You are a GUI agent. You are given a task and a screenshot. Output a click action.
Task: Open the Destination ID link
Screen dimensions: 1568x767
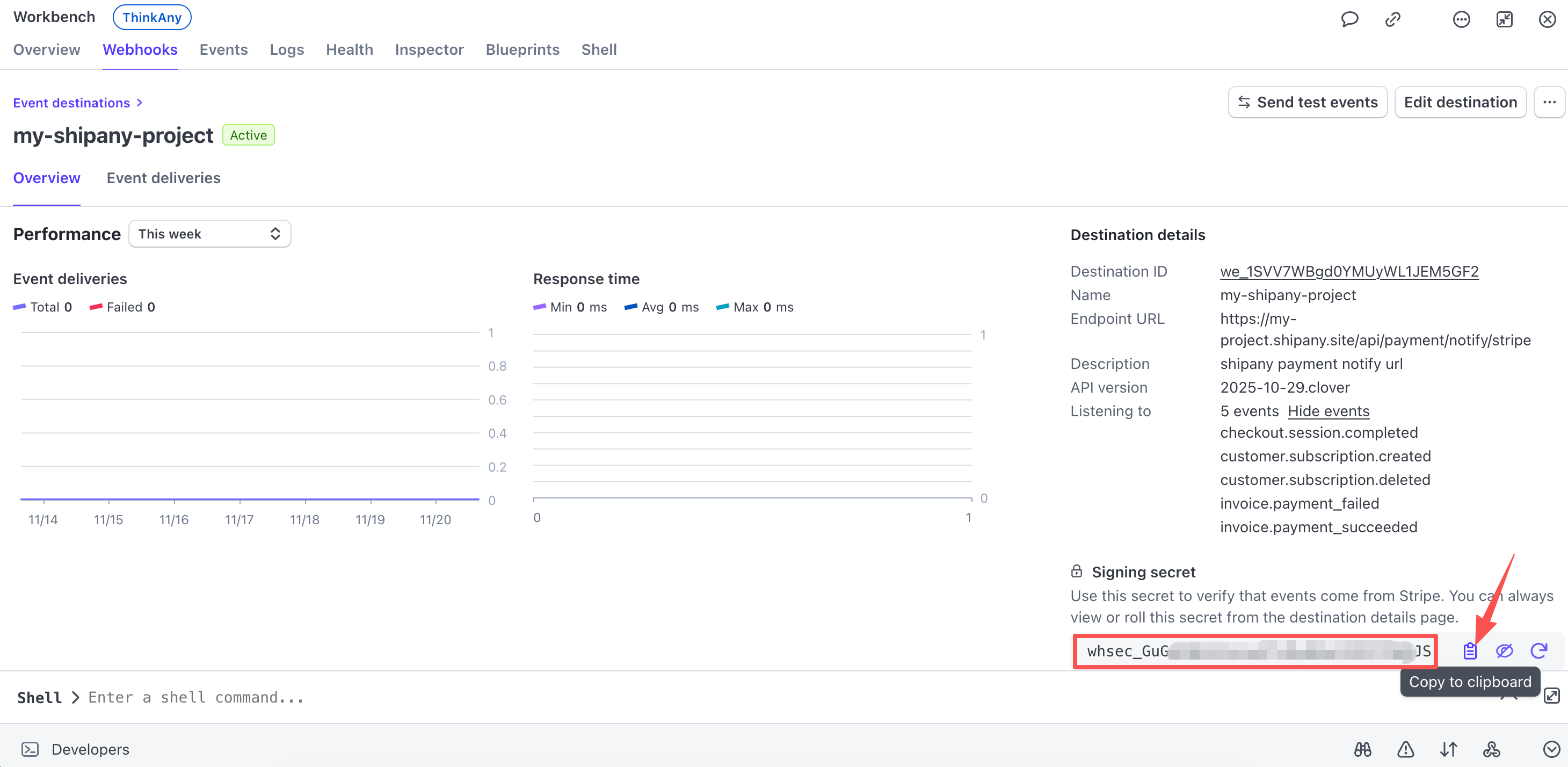[1349, 271]
